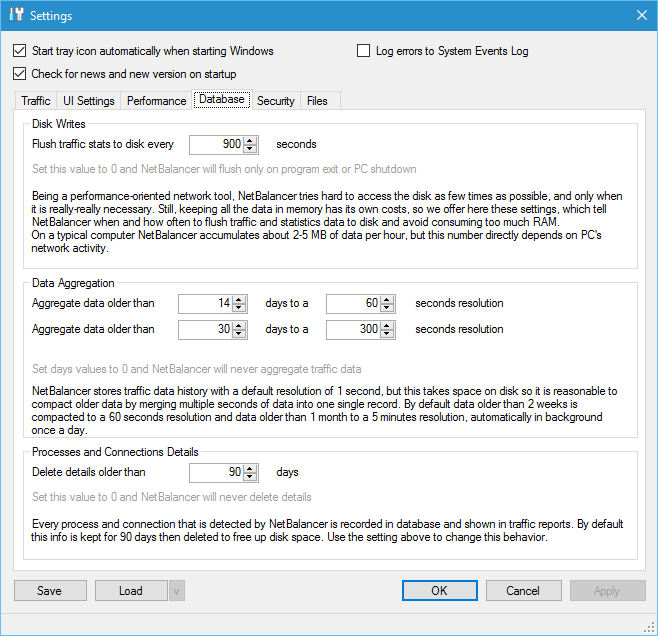Expand the Load button dropdown arrow
The image size is (658, 636).
pos(177,591)
